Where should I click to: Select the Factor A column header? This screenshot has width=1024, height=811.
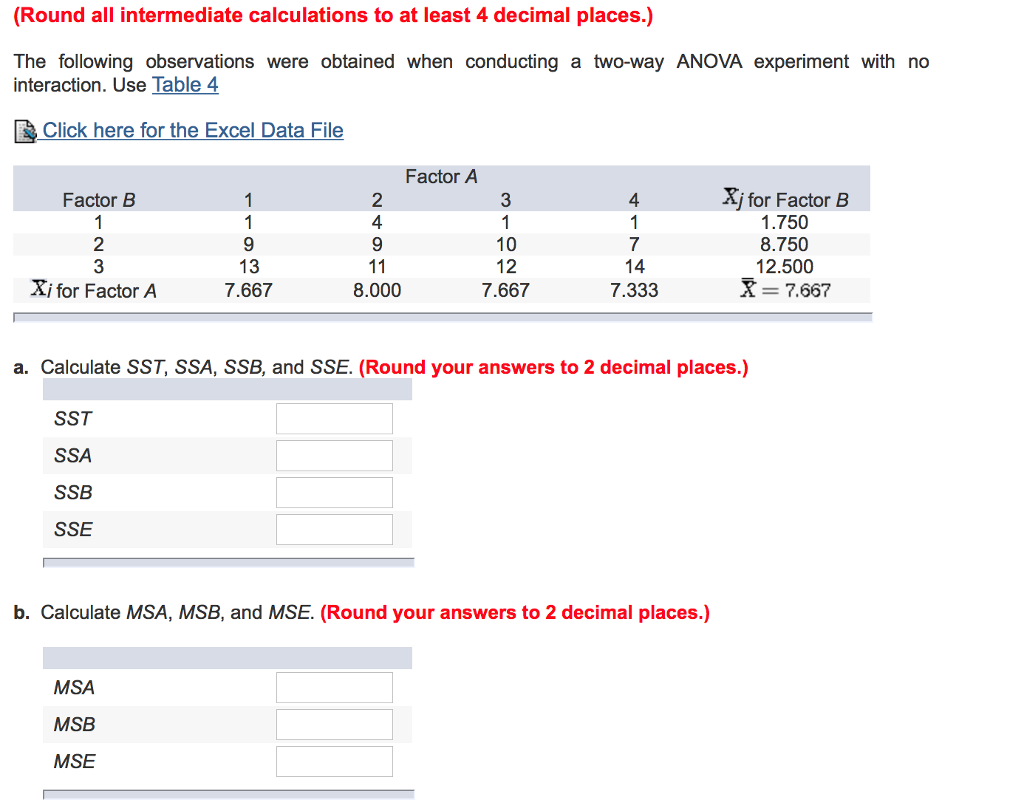[x=441, y=176]
